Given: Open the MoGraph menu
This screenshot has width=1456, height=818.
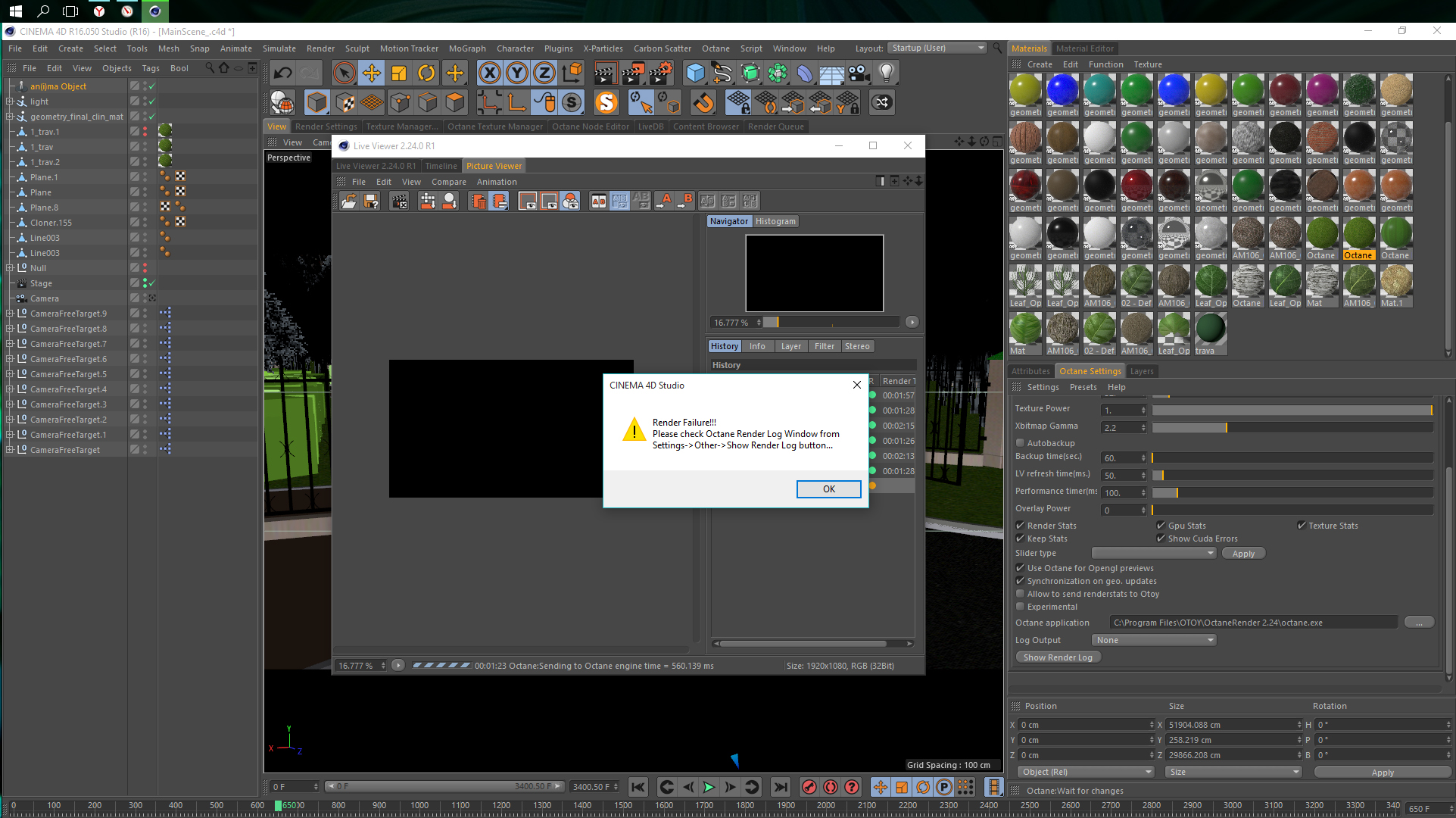Looking at the screenshot, I should click(x=466, y=48).
